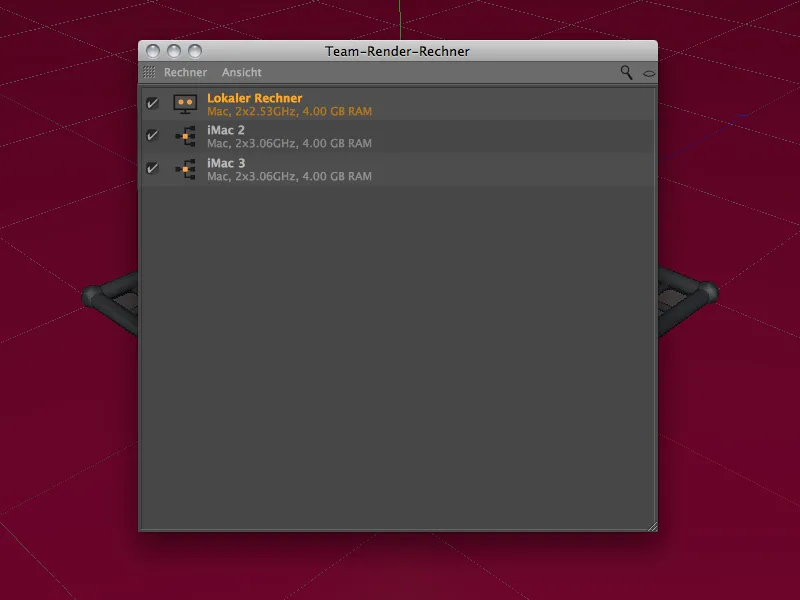Uncheck the Lokaler Rechner checkbox
Image resolution: width=800 pixels, height=600 pixels.
153,103
